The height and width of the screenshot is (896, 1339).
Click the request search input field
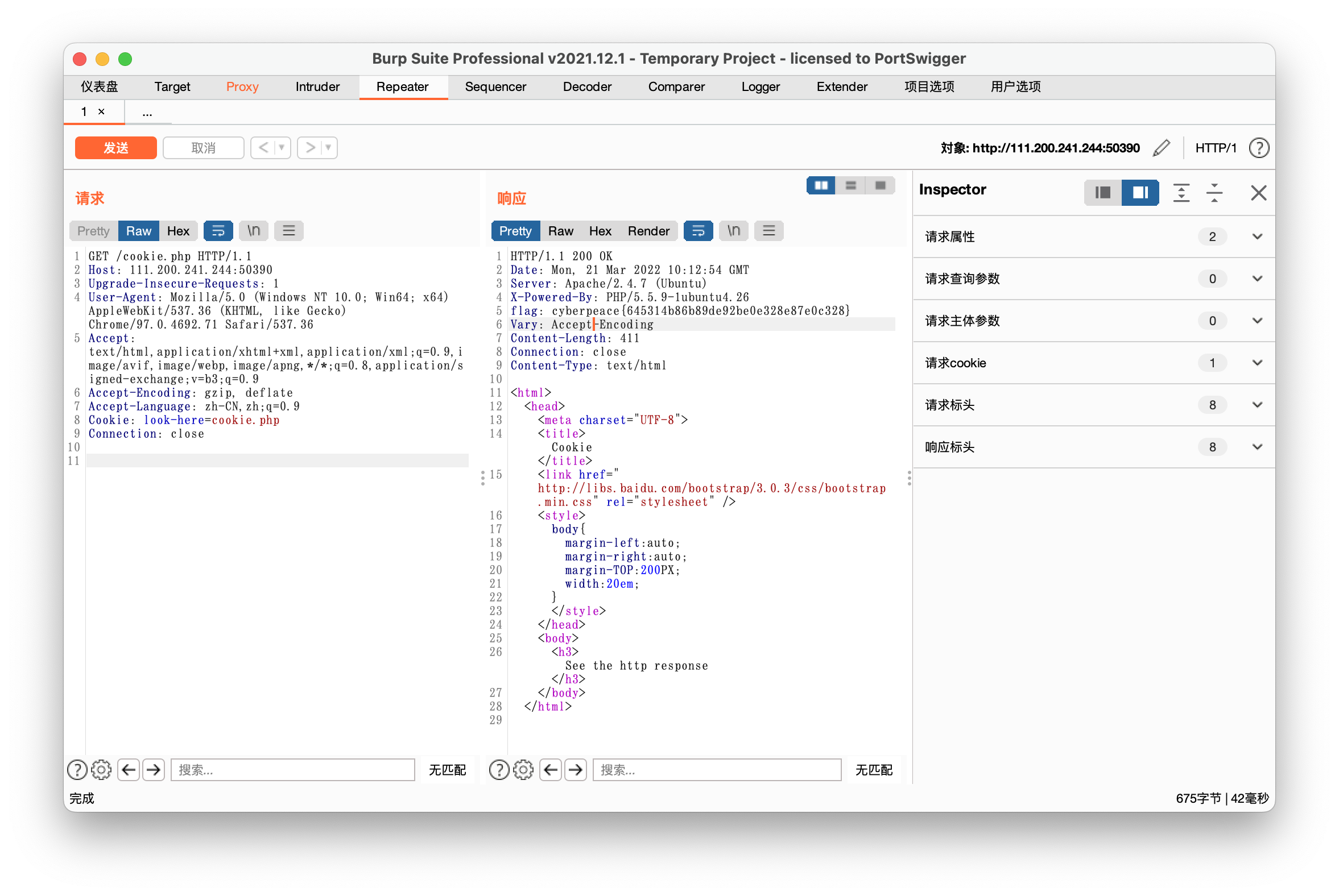click(293, 770)
